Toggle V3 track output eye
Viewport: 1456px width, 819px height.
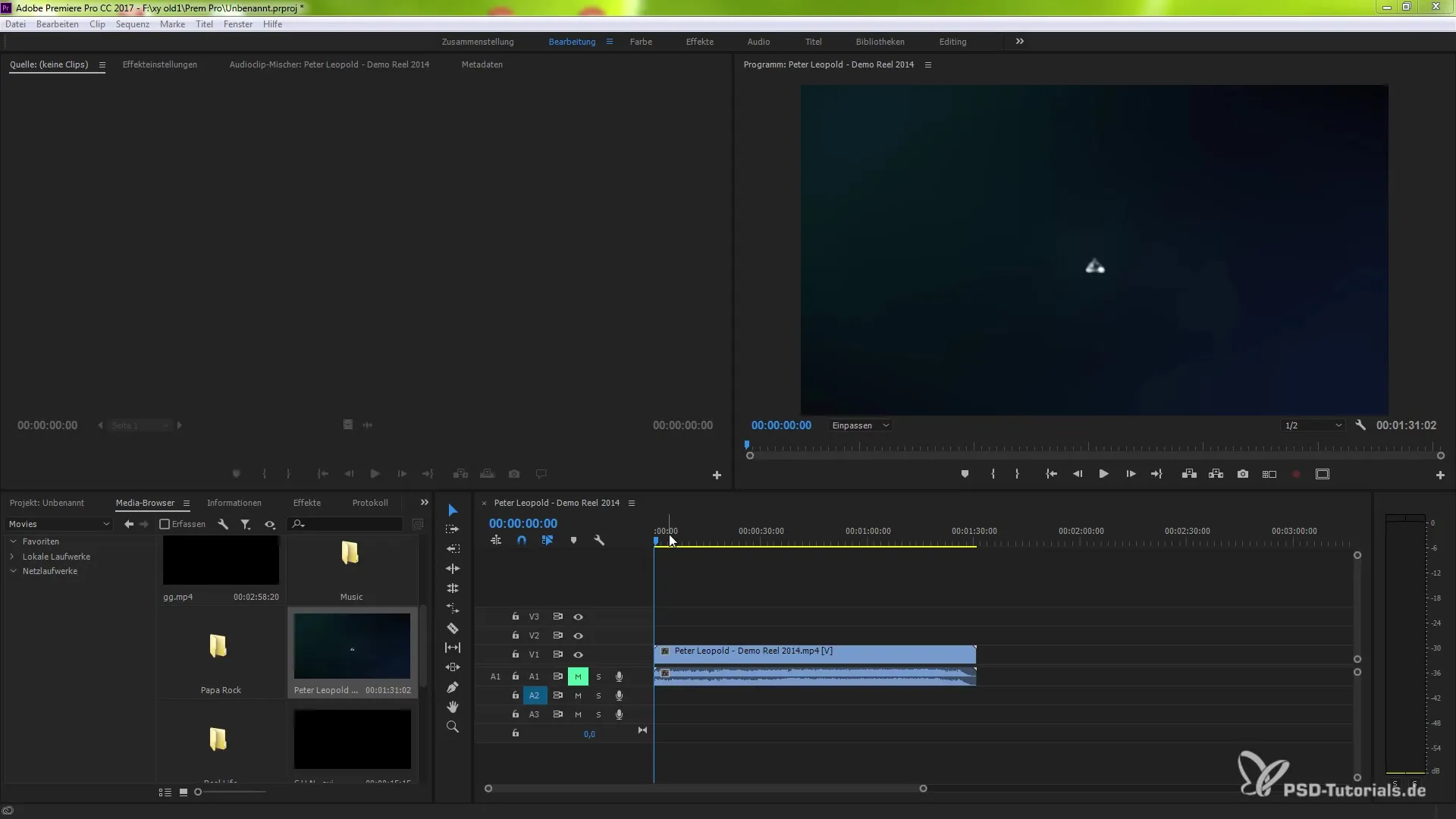(x=579, y=617)
